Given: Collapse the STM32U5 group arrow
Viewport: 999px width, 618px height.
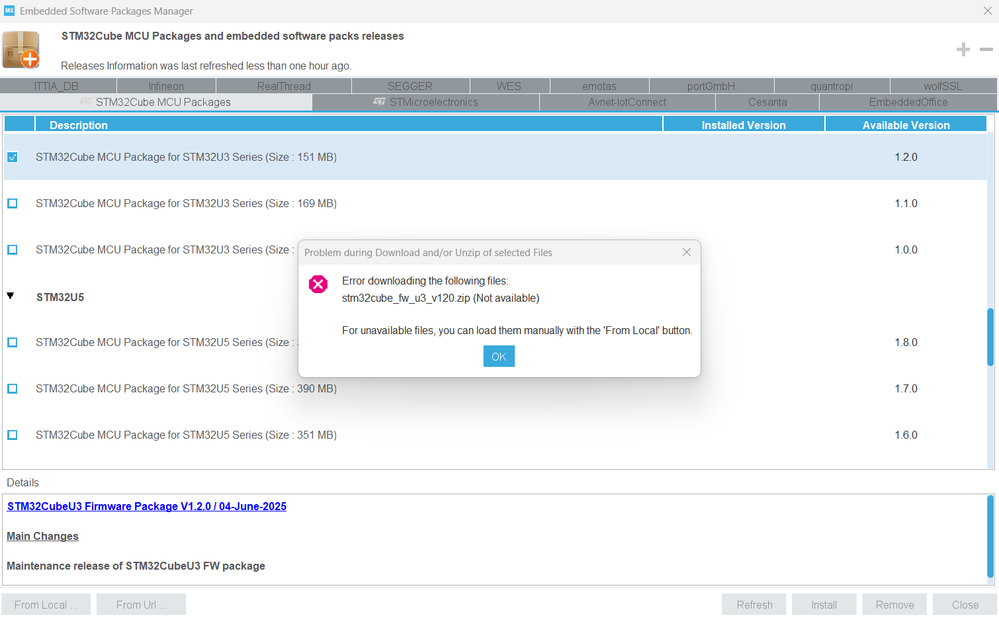Looking at the screenshot, I should [x=11, y=296].
